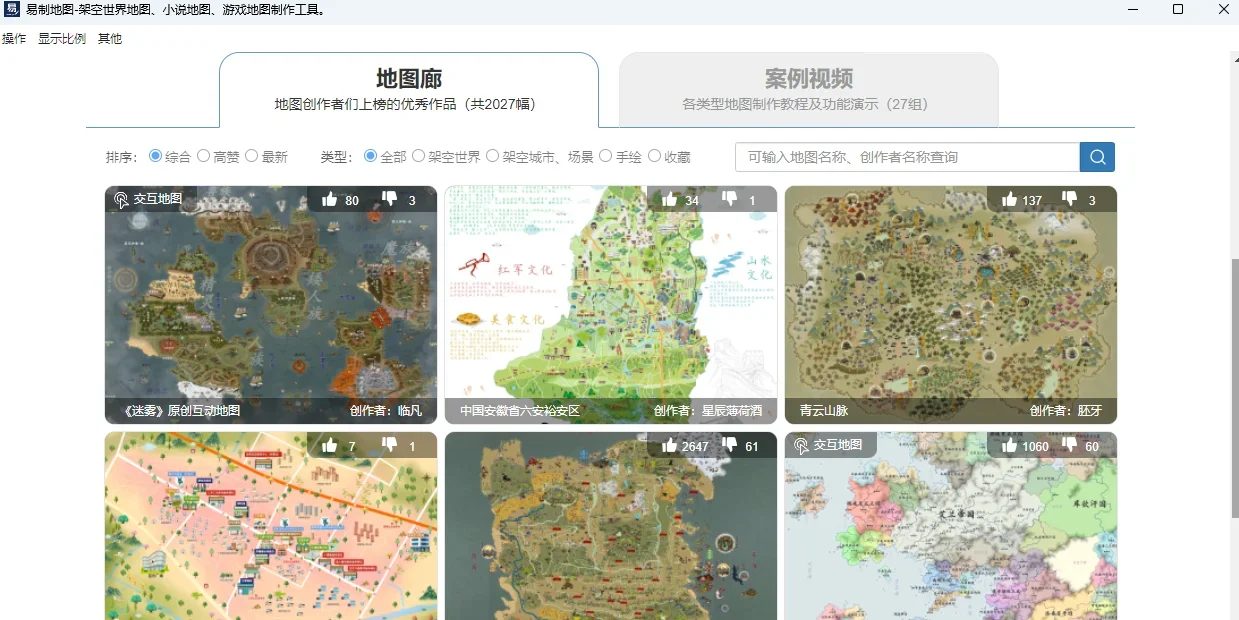Open the 显示比例 menu

pos(62,39)
